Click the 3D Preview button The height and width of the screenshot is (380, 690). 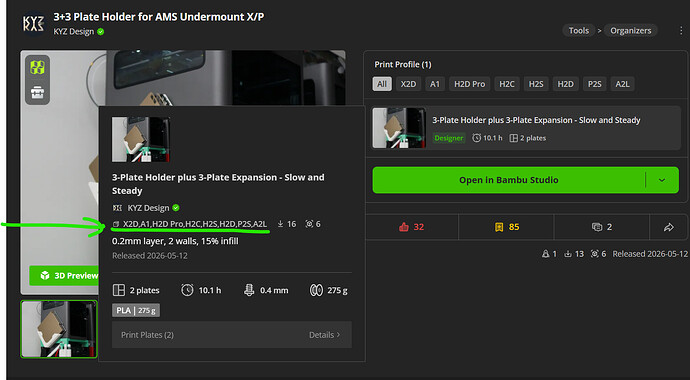64,275
